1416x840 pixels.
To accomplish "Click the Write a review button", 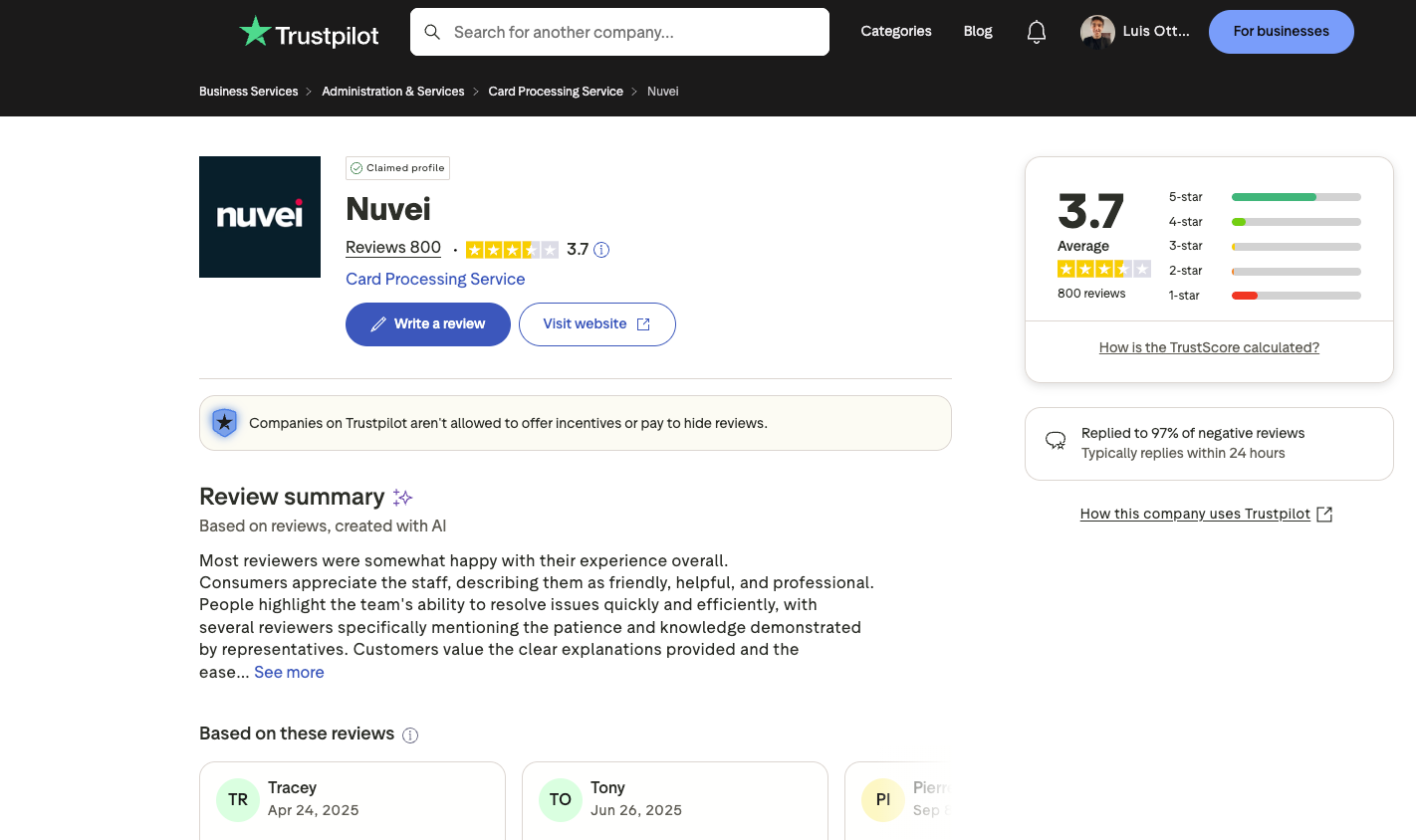I will pos(428,324).
